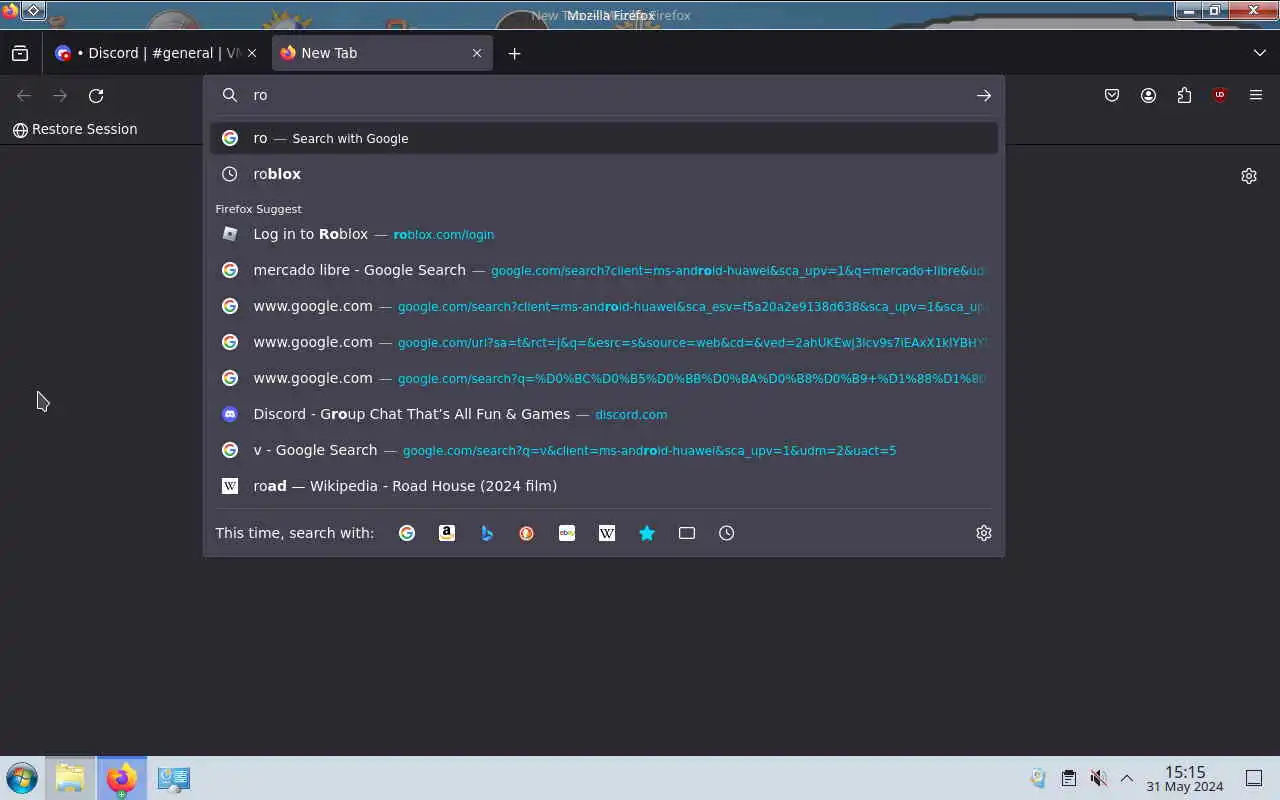Screen dimensions: 1280x800
Task: Open 'mercado libre - Google Search' suggestion
Action: tap(604, 270)
